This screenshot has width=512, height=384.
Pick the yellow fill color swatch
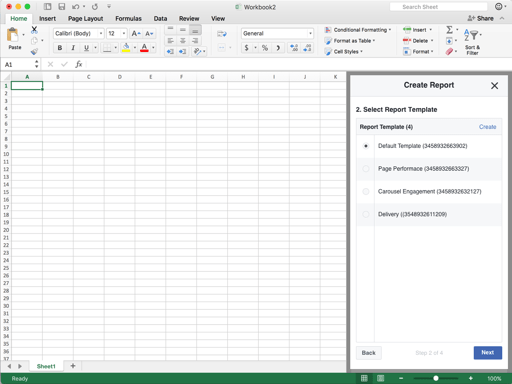(x=126, y=48)
